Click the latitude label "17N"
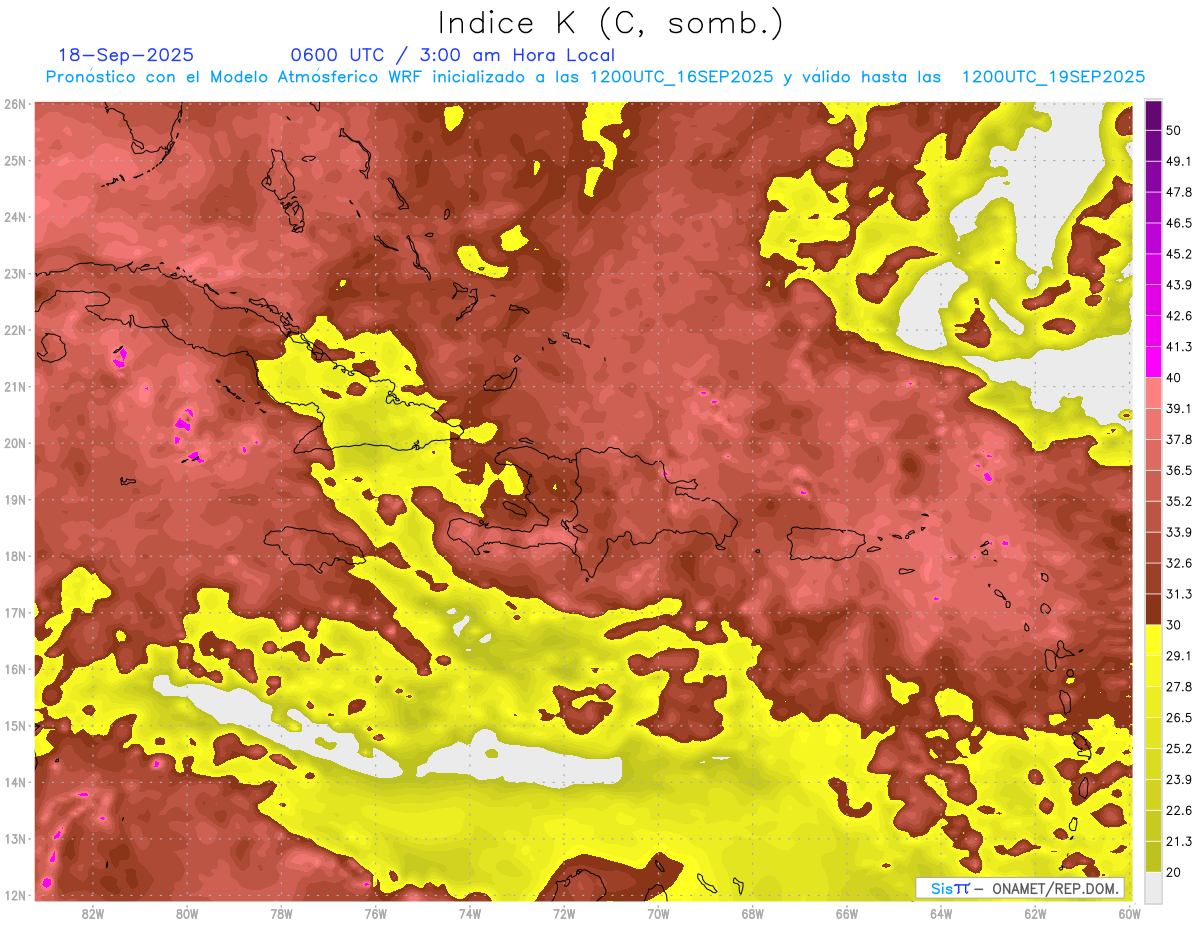Screen dimensions: 1200x927 click(15, 612)
